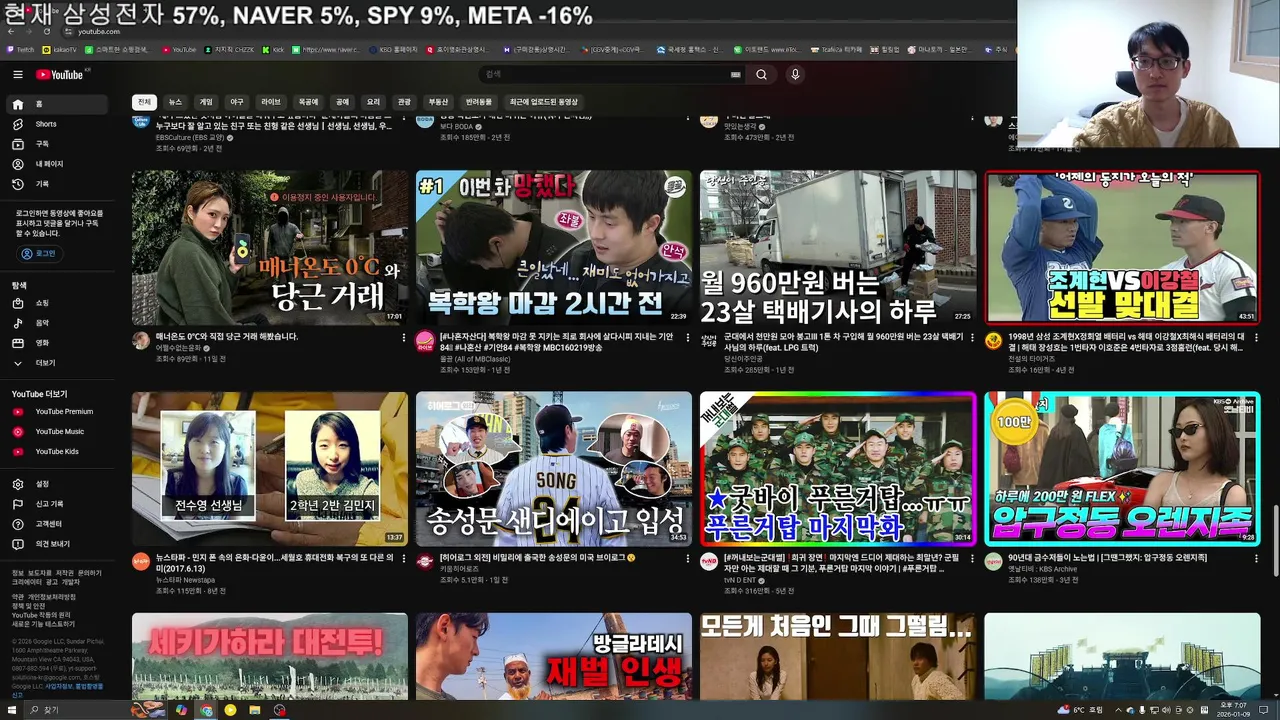Open Movies (영화) in Explore section

(x=58, y=343)
